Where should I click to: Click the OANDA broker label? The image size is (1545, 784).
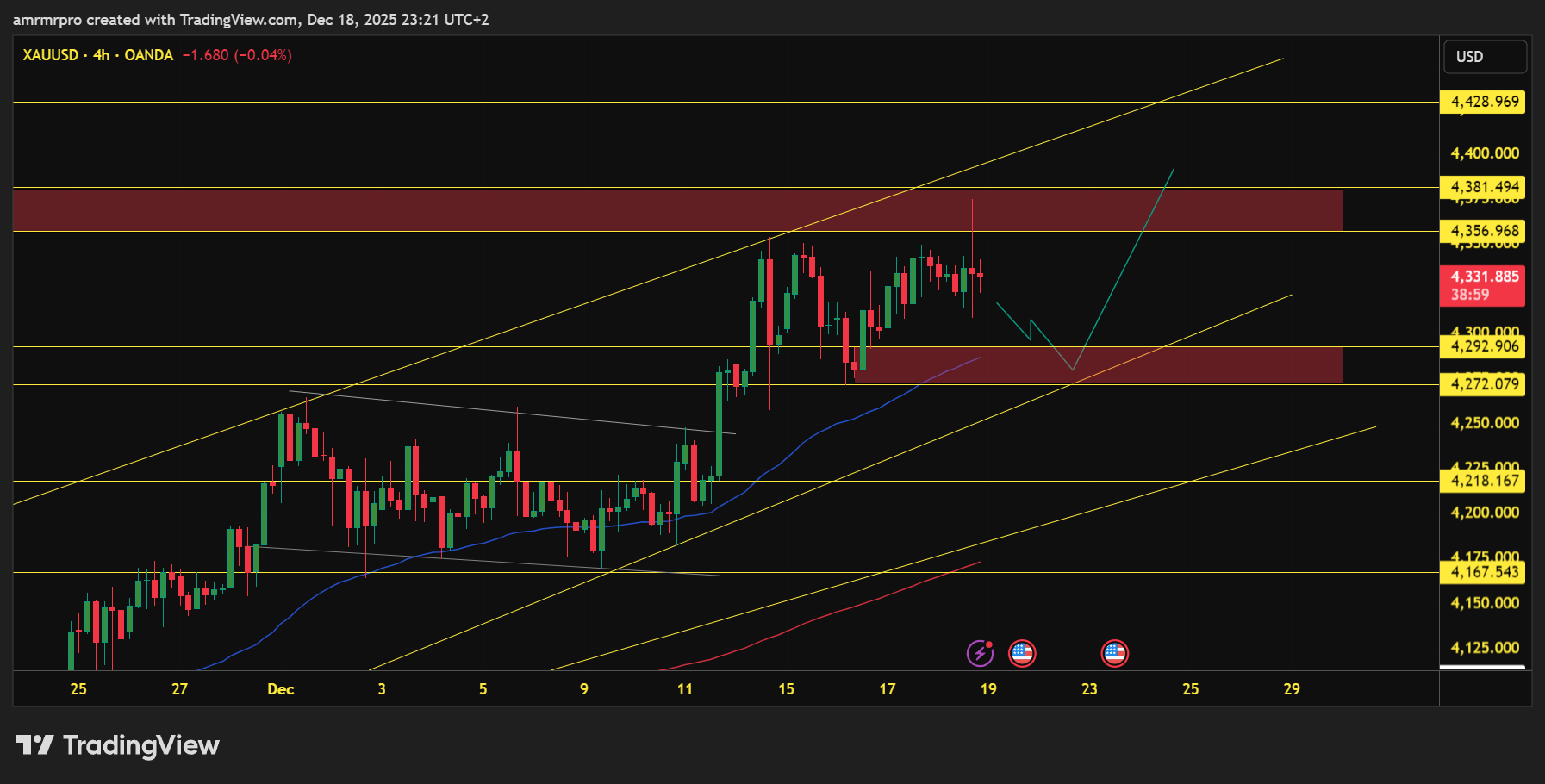click(x=148, y=55)
